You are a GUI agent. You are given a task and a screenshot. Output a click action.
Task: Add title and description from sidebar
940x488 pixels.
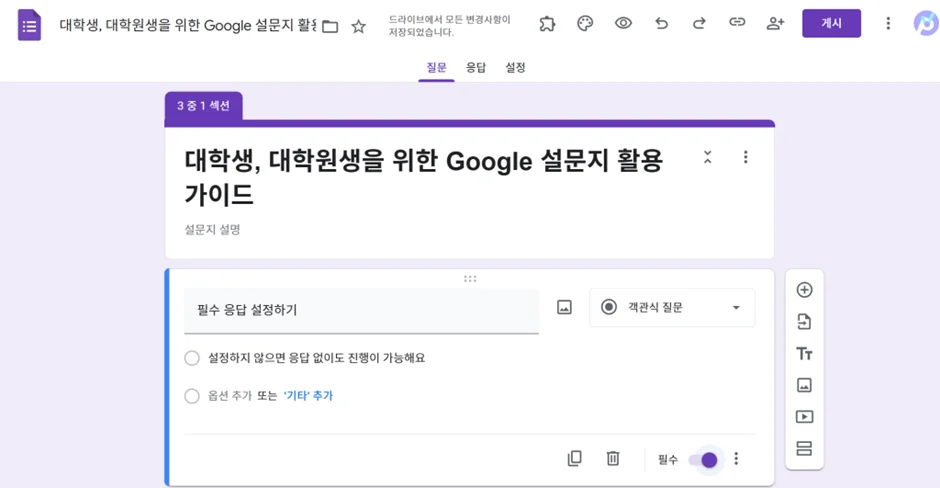(x=804, y=354)
